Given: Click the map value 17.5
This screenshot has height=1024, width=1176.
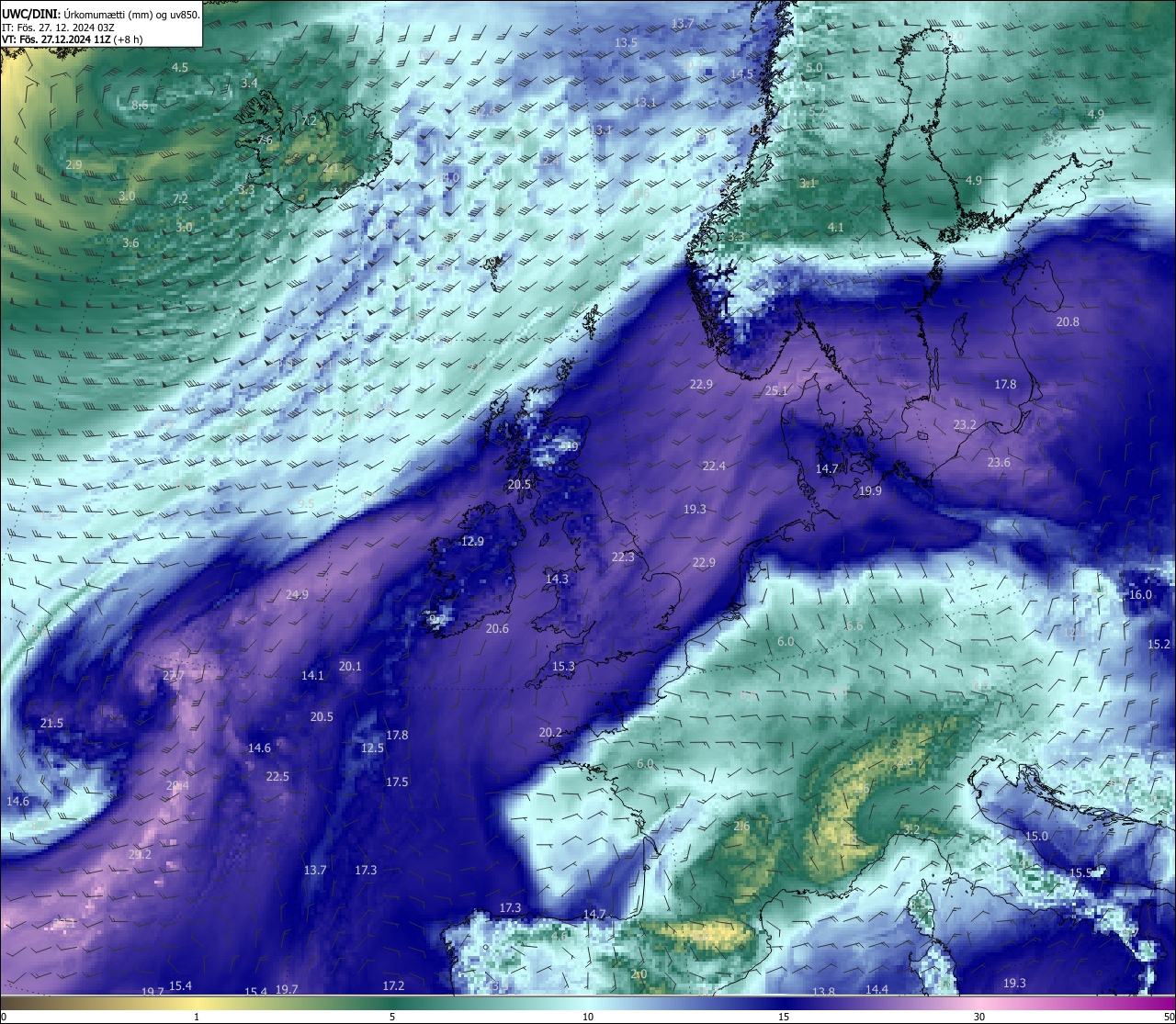Looking at the screenshot, I should click(397, 782).
